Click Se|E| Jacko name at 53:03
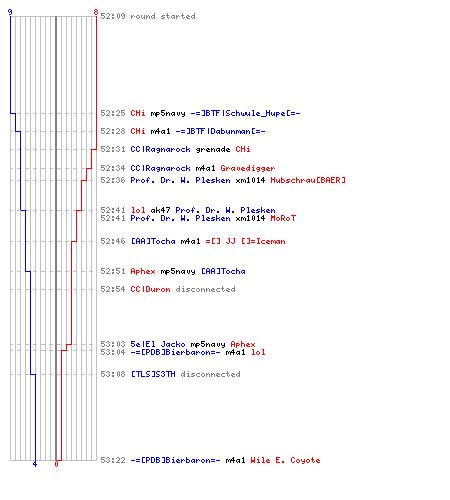450x500 pixels. 158,344
